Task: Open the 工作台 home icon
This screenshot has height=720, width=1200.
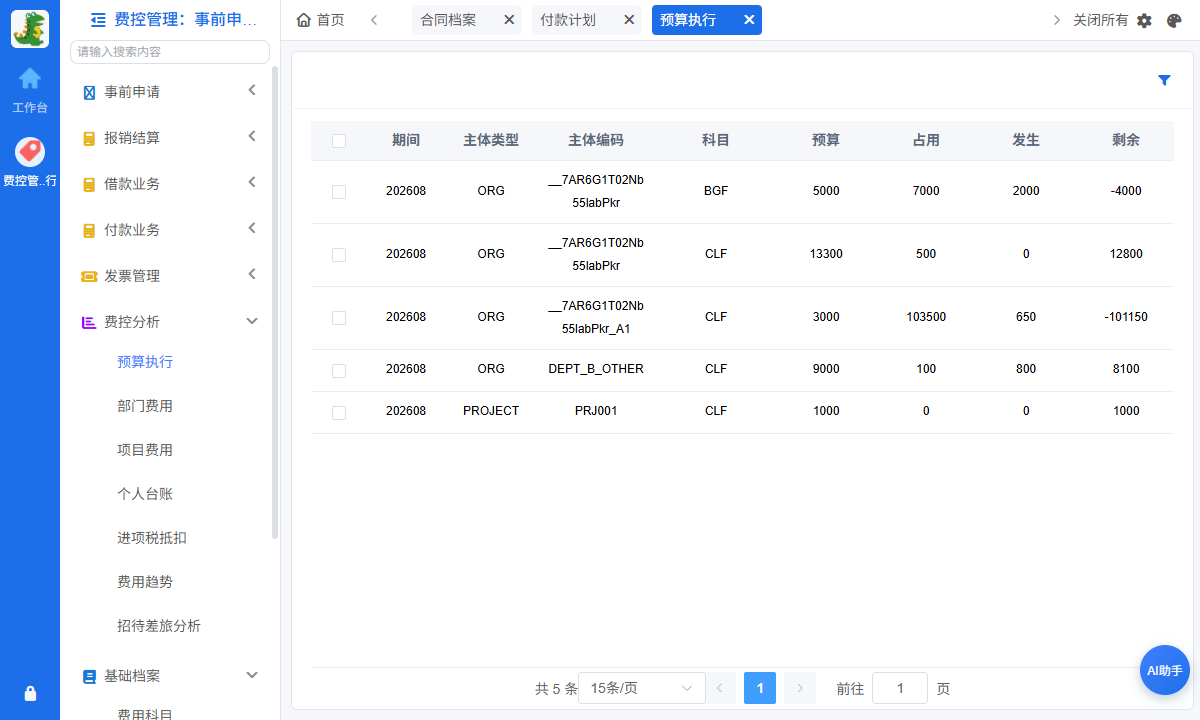Action: pos(30,78)
